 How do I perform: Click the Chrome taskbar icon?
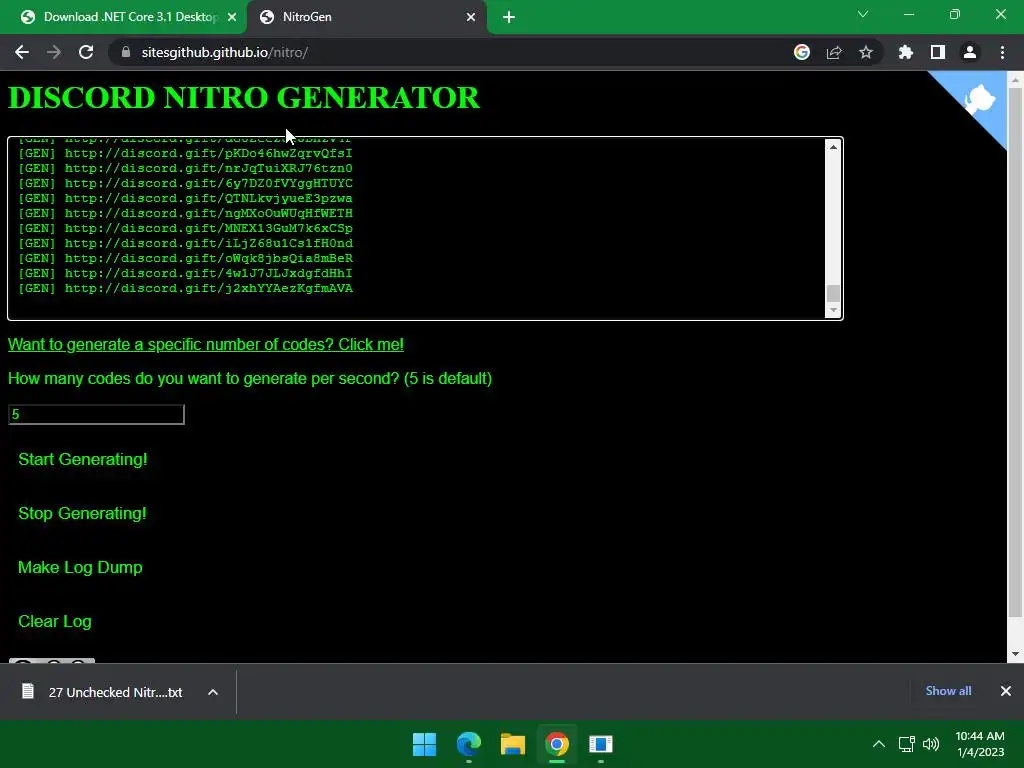[x=557, y=744]
